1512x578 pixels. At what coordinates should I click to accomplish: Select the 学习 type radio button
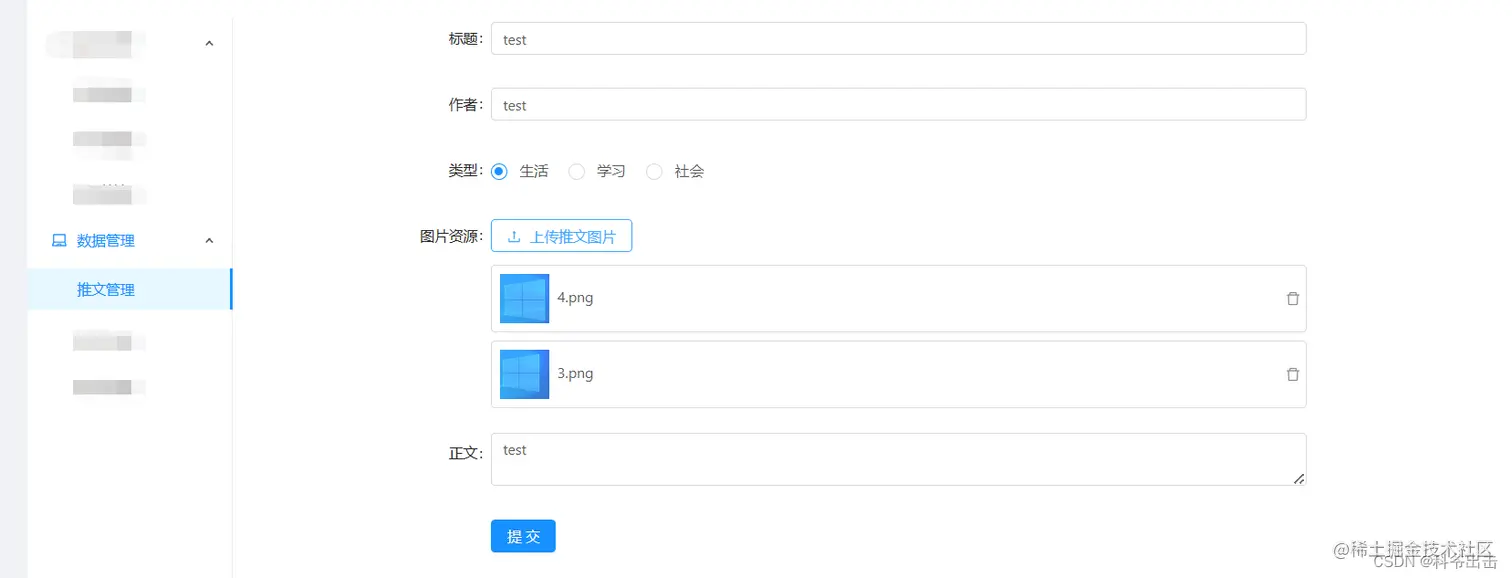coord(576,171)
